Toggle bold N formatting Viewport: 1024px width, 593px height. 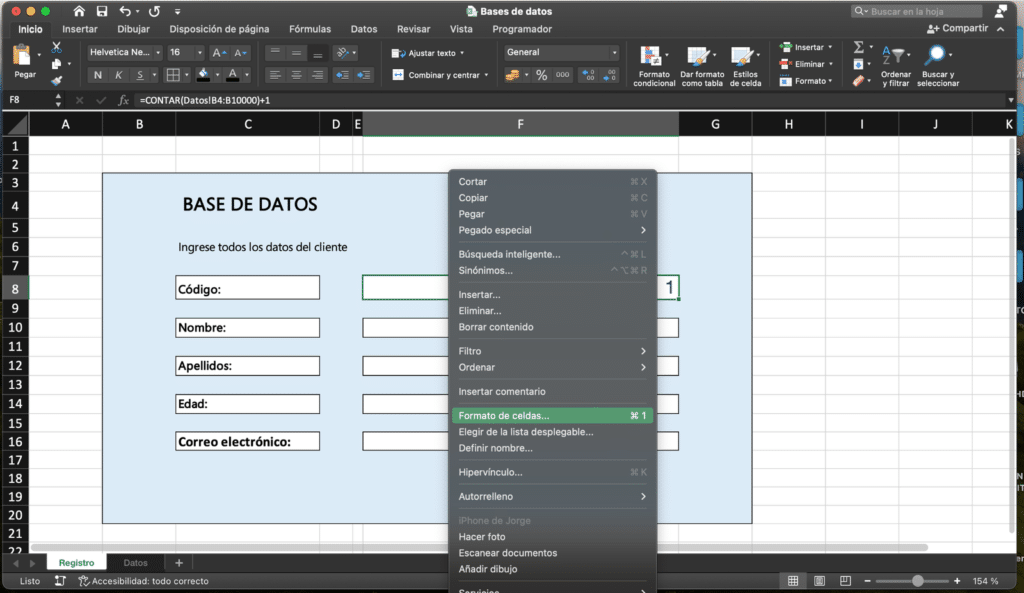click(x=97, y=75)
